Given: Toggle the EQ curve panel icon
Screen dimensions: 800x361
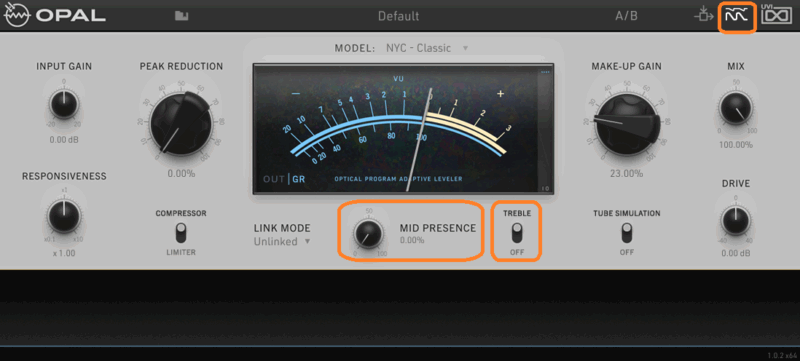Looking at the screenshot, I should 737,16.
